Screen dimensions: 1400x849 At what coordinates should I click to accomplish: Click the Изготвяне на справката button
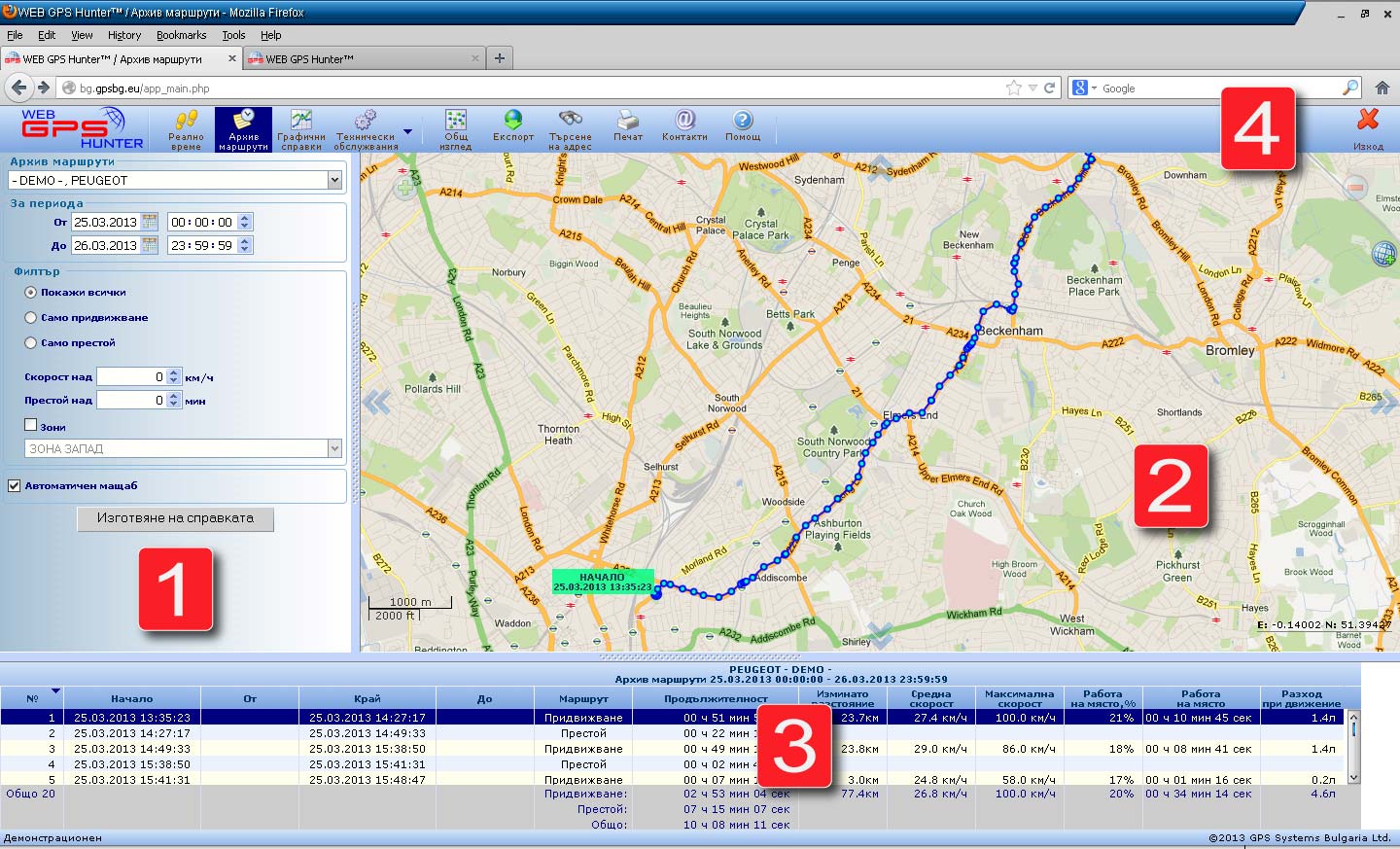175,518
